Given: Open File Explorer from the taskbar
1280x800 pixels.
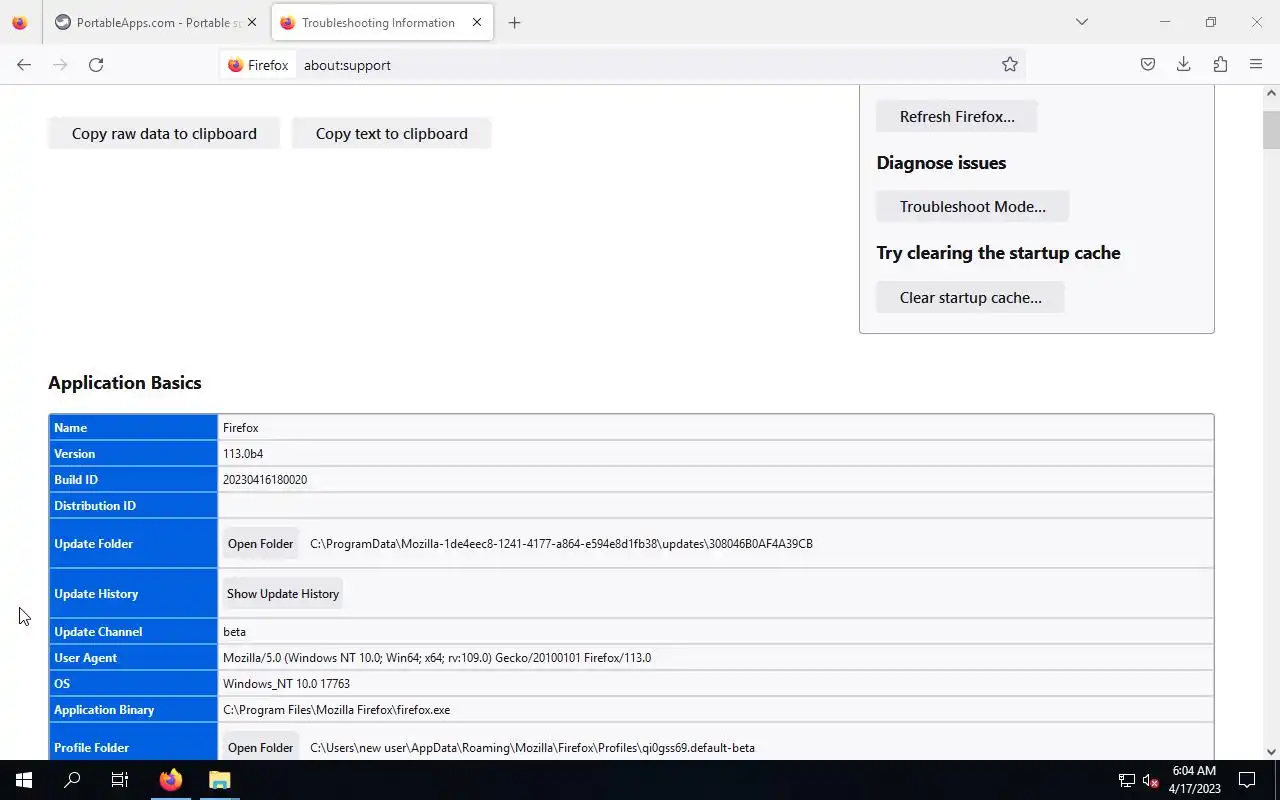Looking at the screenshot, I should pos(219,780).
